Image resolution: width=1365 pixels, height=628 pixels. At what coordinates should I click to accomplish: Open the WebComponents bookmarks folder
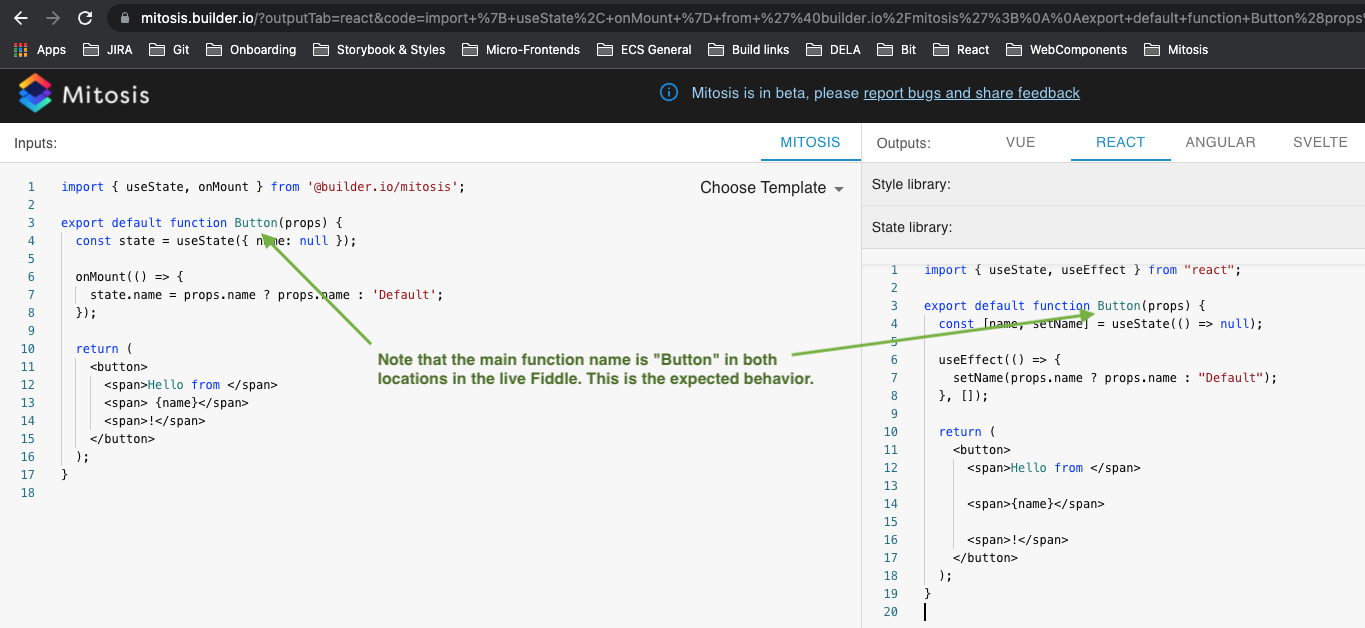point(1066,49)
